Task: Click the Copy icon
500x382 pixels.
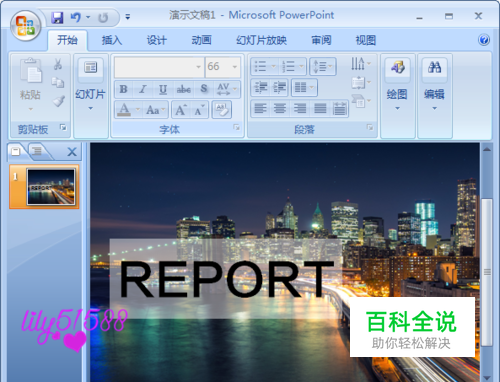Action: click(58, 82)
